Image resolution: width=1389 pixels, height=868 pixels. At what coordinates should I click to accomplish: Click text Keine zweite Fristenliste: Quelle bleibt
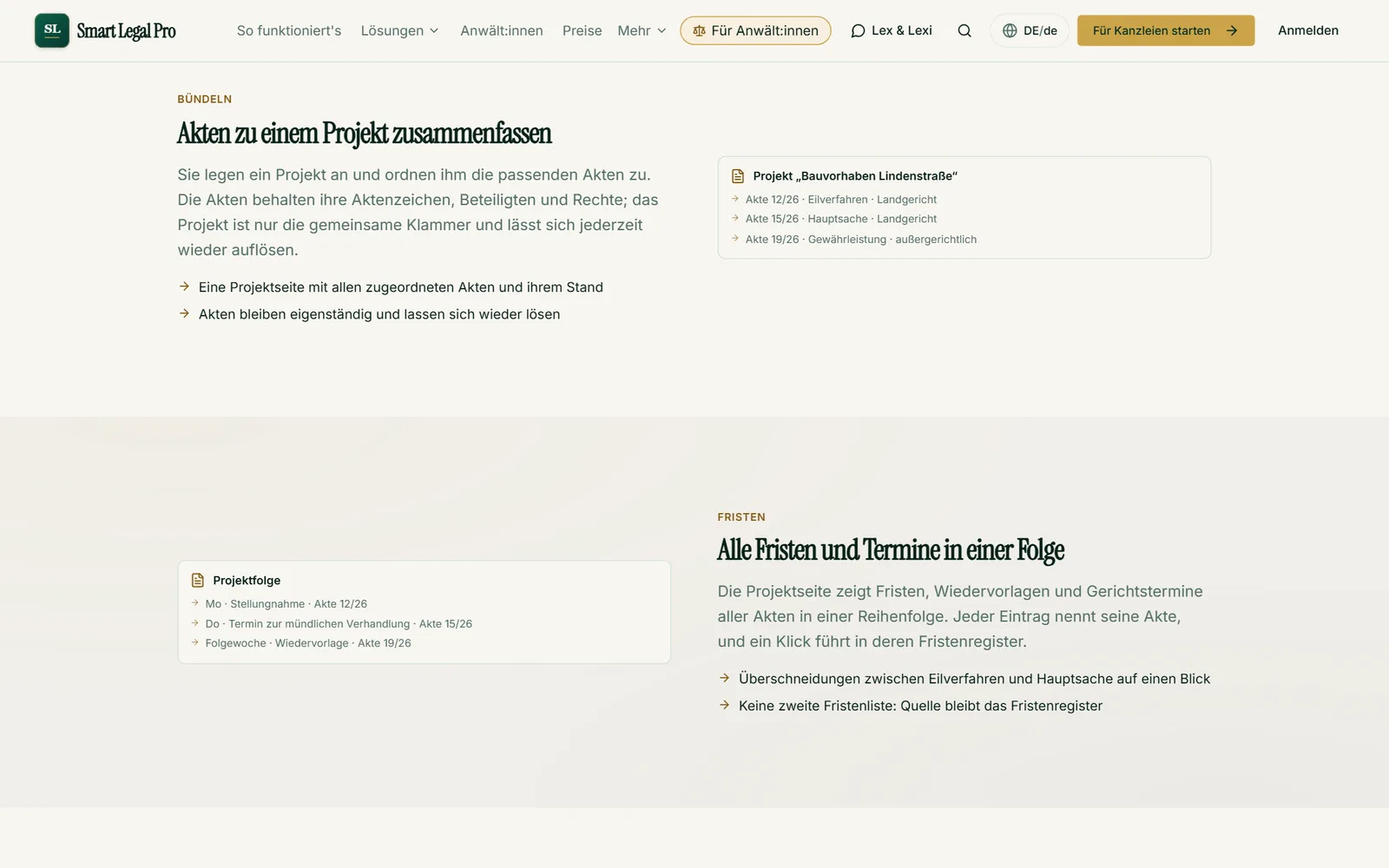tap(920, 706)
